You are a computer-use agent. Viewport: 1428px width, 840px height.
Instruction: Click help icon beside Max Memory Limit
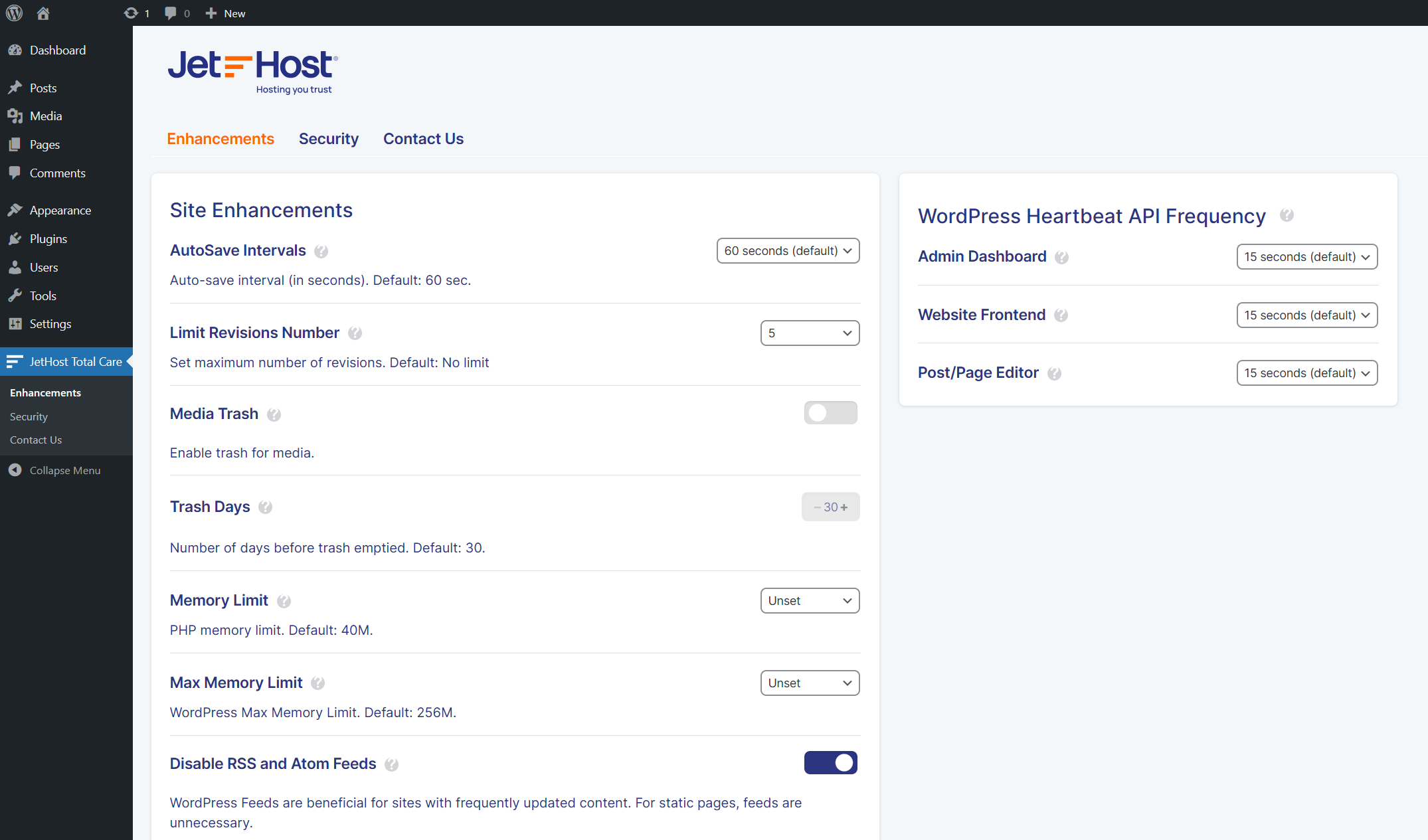pyautogui.click(x=317, y=683)
